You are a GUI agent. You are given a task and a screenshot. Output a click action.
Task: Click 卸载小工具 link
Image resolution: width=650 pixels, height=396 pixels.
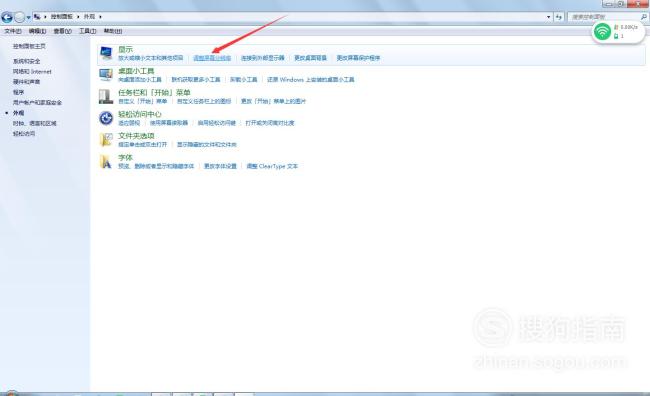244,80
